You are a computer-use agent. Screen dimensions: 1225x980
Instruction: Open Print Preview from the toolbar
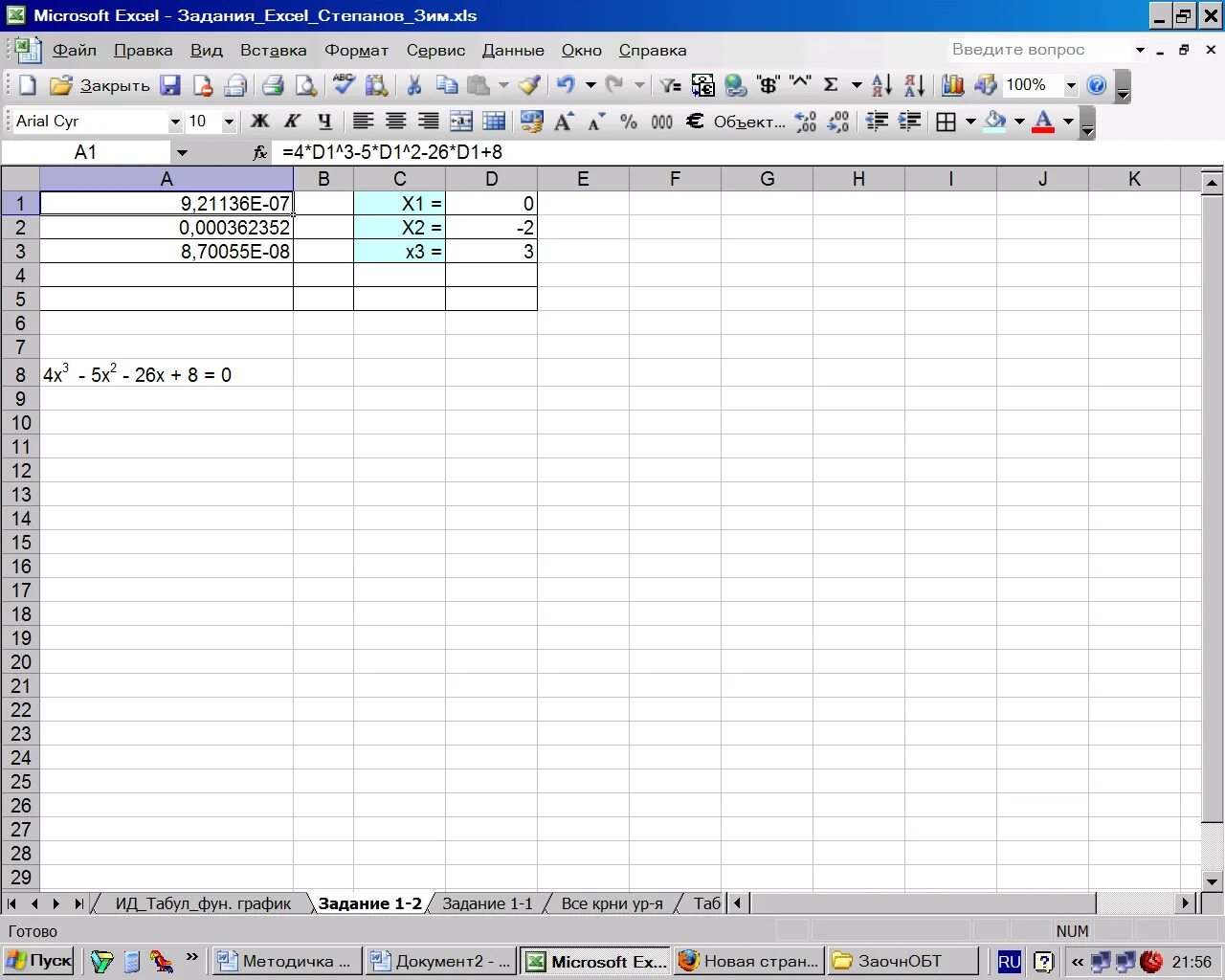tap(305, 85)
